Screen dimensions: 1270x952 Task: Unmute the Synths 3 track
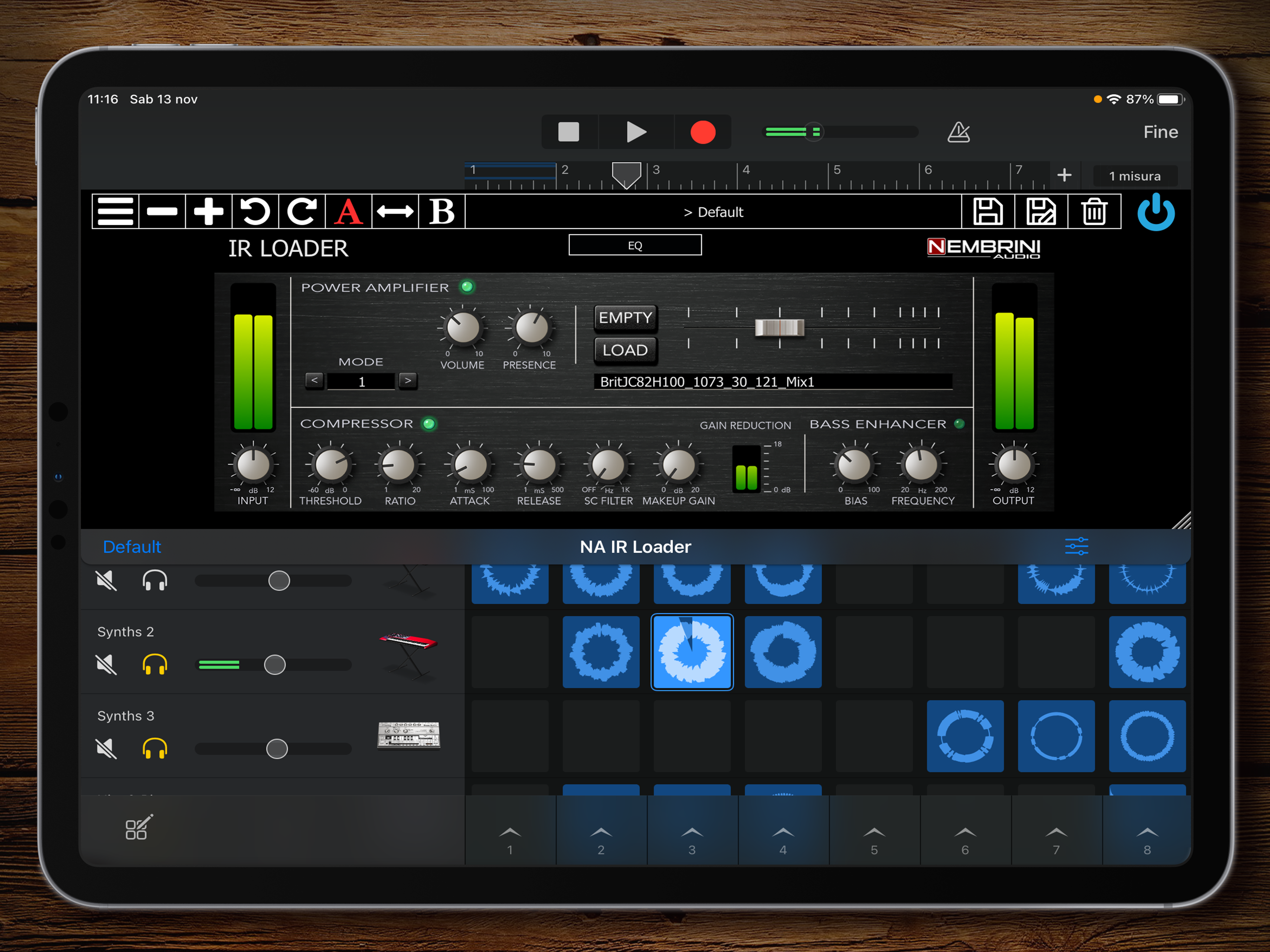[106, 749]
